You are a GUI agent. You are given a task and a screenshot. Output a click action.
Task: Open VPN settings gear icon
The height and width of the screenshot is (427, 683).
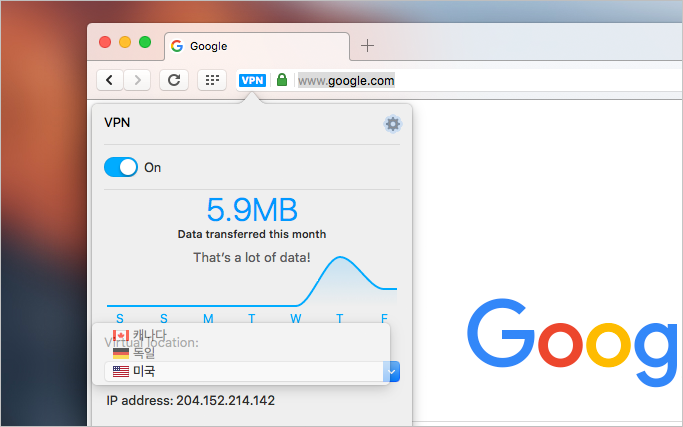click(392, 124)
